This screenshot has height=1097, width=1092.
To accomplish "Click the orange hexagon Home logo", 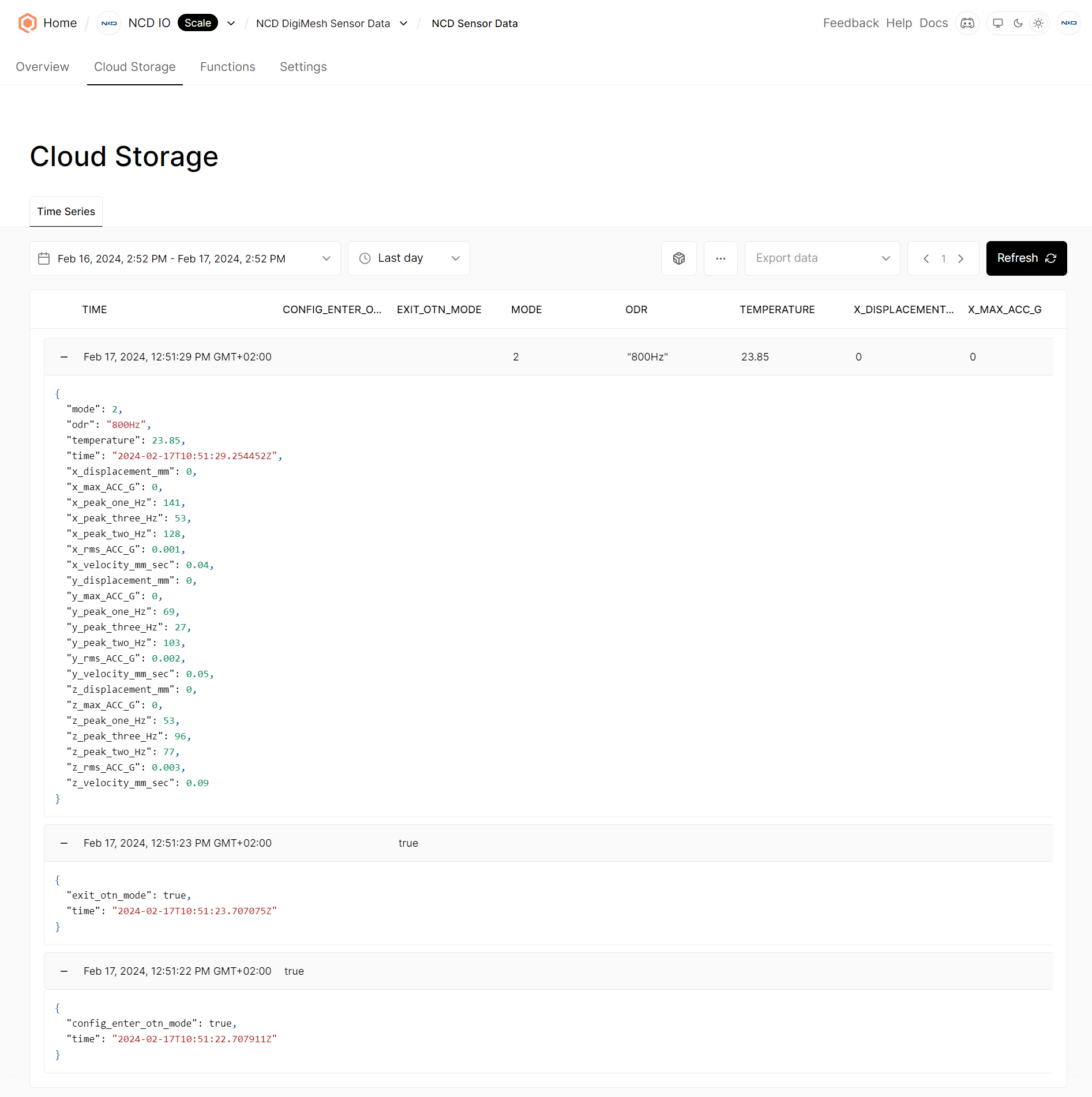I will click(27, 23).
